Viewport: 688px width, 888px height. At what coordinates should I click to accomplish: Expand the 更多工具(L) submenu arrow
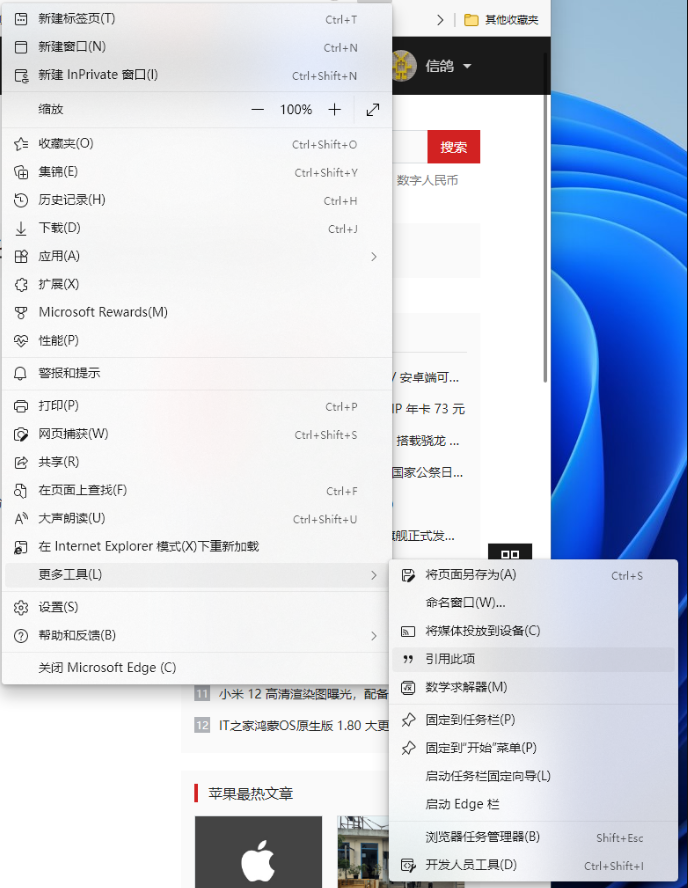coord(374,575)
